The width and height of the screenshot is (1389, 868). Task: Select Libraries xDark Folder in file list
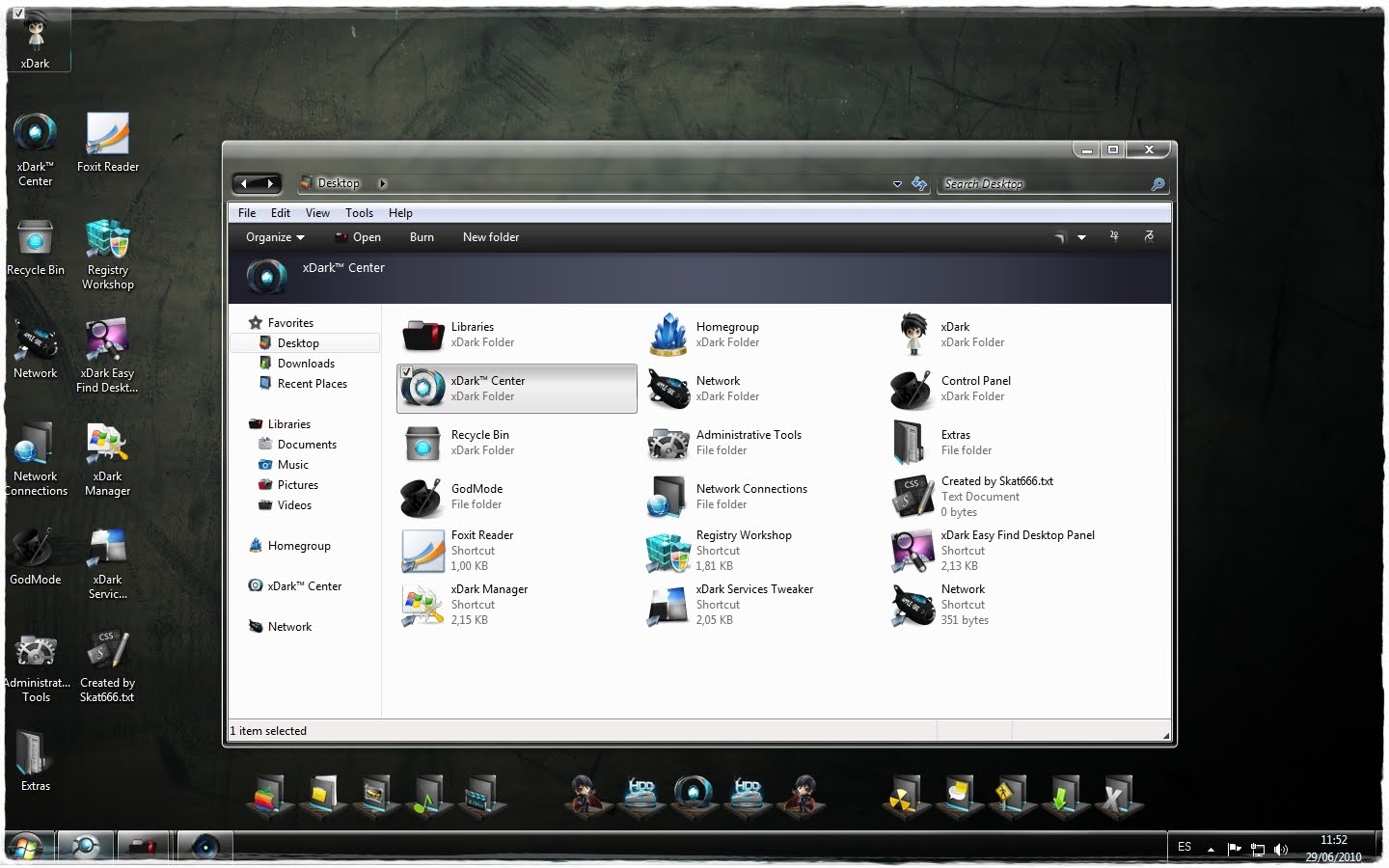coord(459,335)
